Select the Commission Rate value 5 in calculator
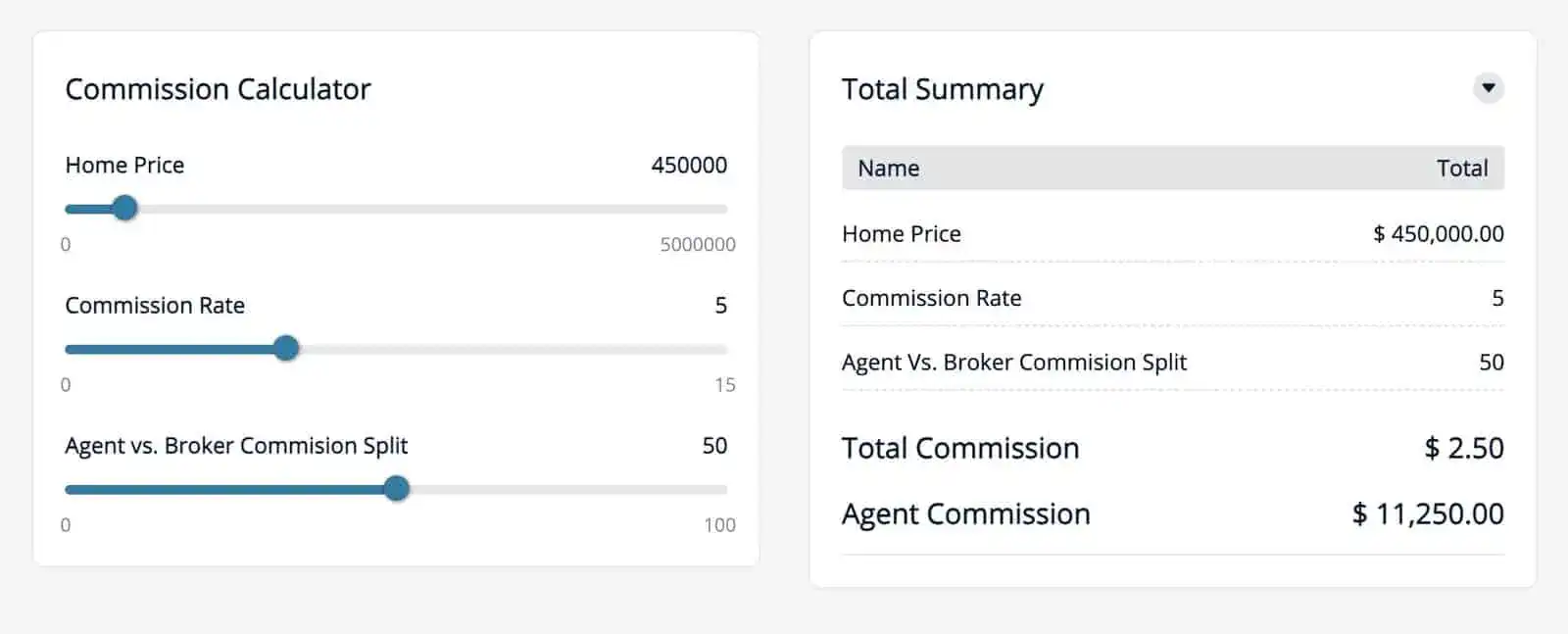This screenshot has height=634, width=1568. 720,306
